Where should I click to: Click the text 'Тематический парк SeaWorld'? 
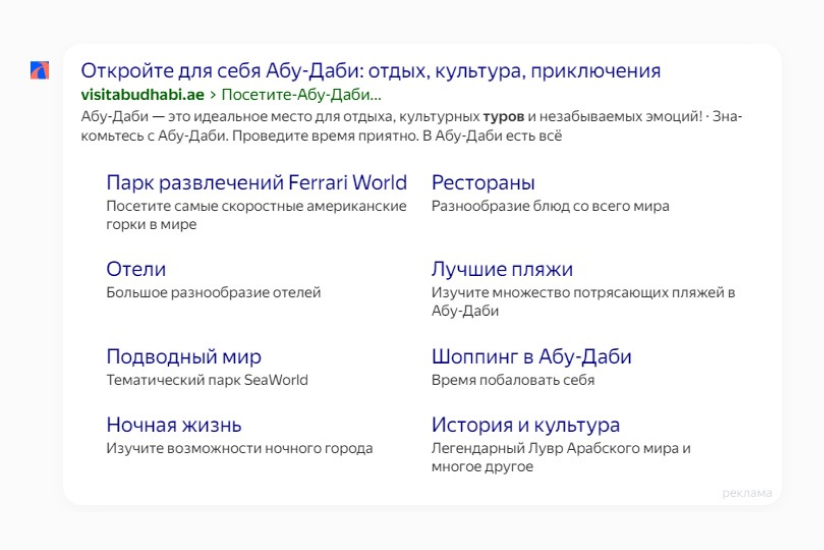tap(207, 380)
